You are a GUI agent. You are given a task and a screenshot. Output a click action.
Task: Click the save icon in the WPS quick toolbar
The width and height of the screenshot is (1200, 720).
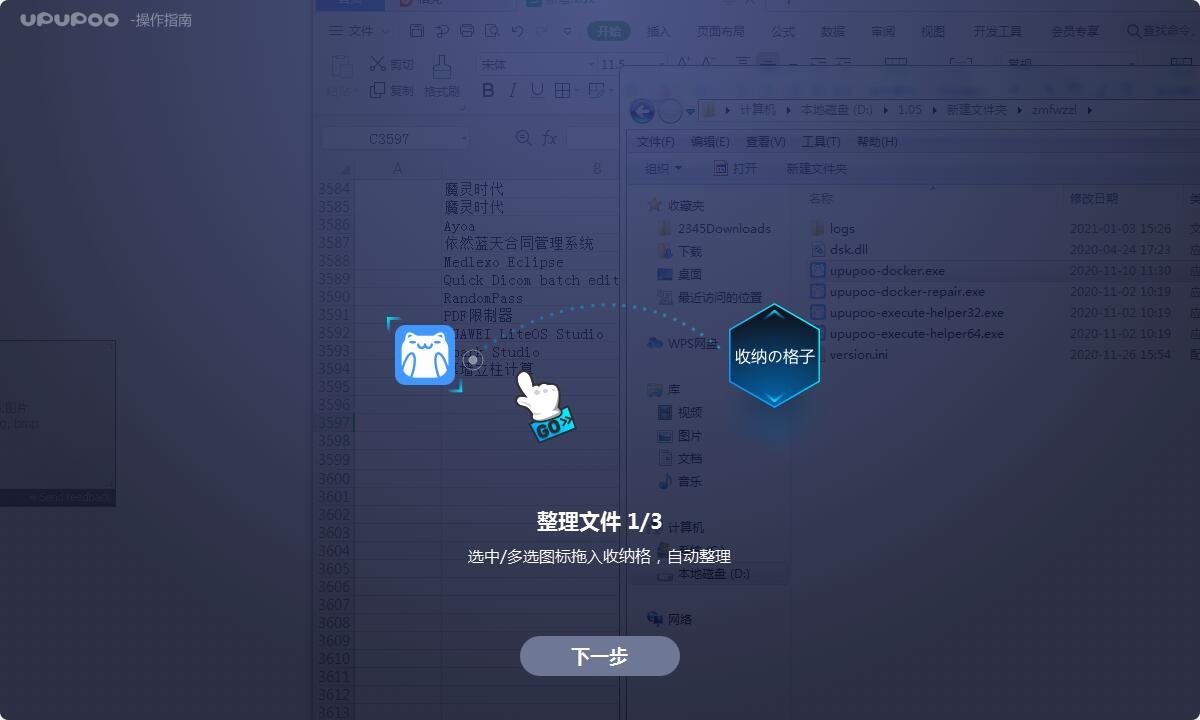417,31
